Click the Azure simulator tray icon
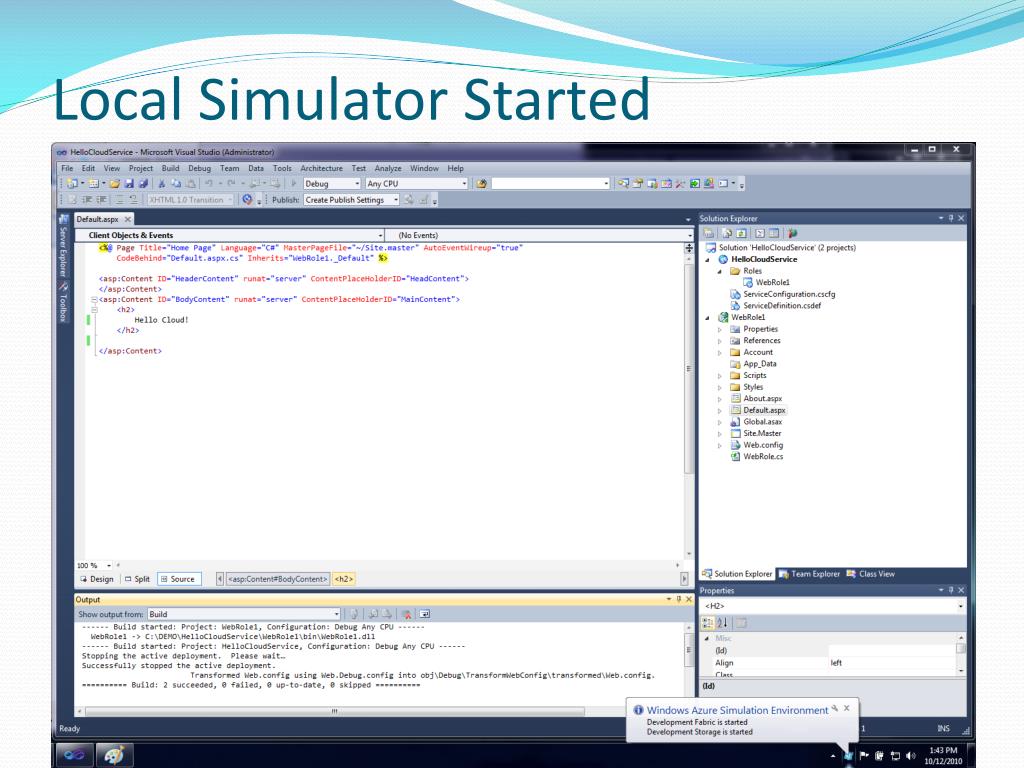Screen dimensions: 1024x768 tap(848, 756)
